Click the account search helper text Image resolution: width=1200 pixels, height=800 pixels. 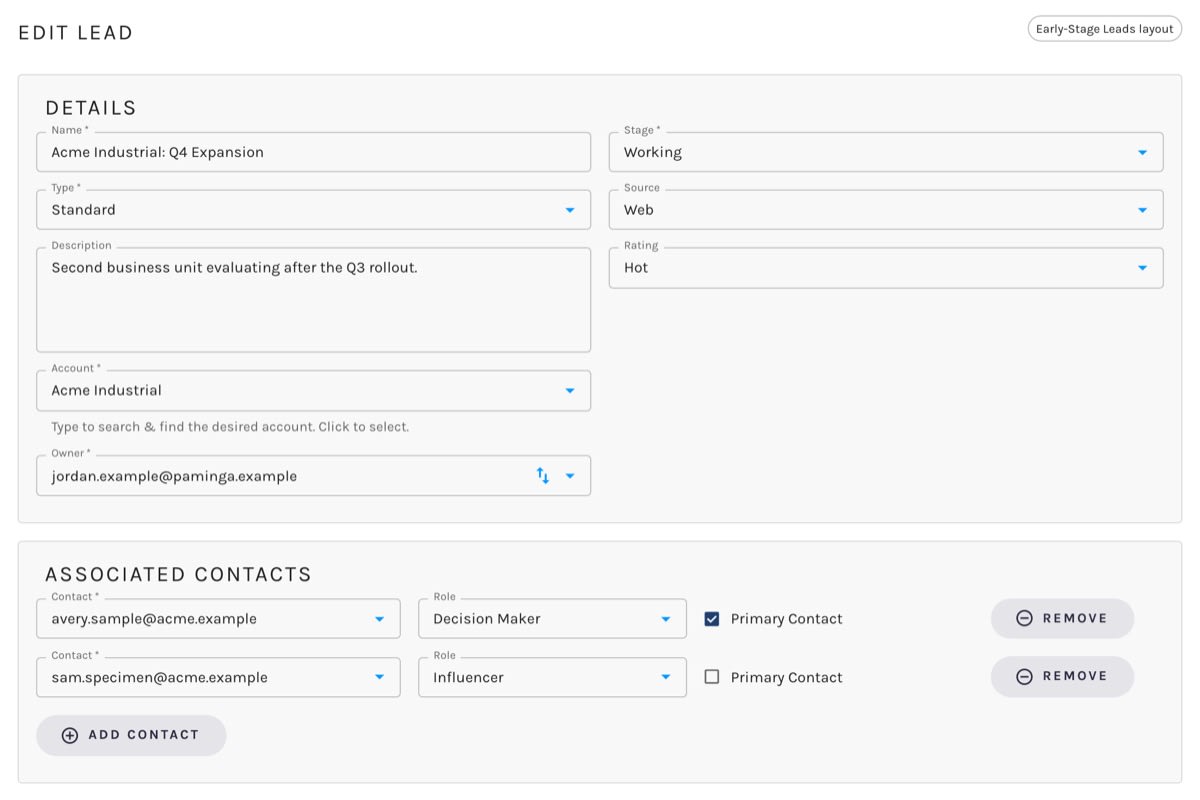pyautogui.click(x=230, y=427)
